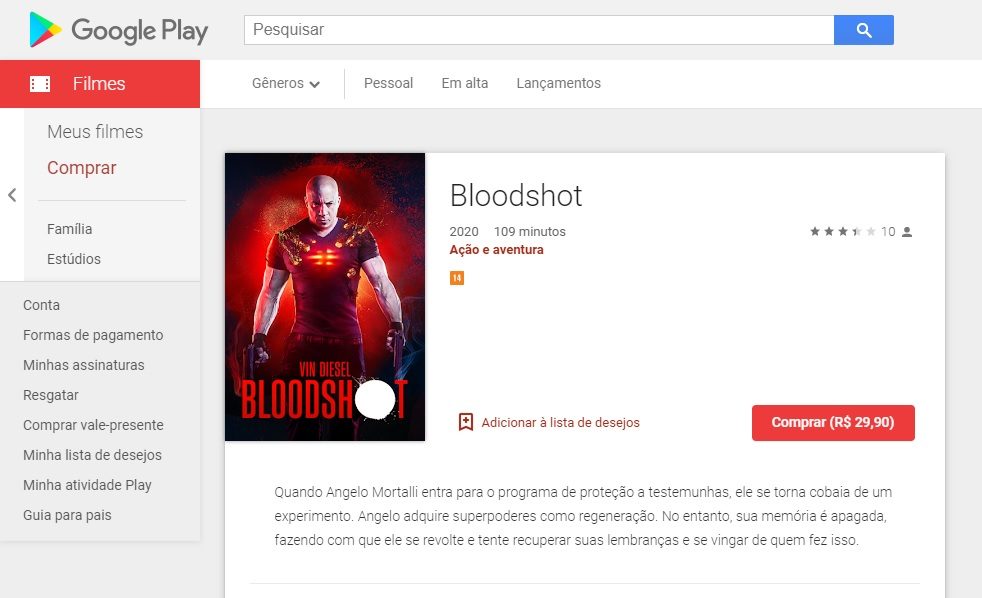The height and width of the screenshot is (598, 982).
Task: Click the wishlist bookmark icon
Action: [466, 422]
